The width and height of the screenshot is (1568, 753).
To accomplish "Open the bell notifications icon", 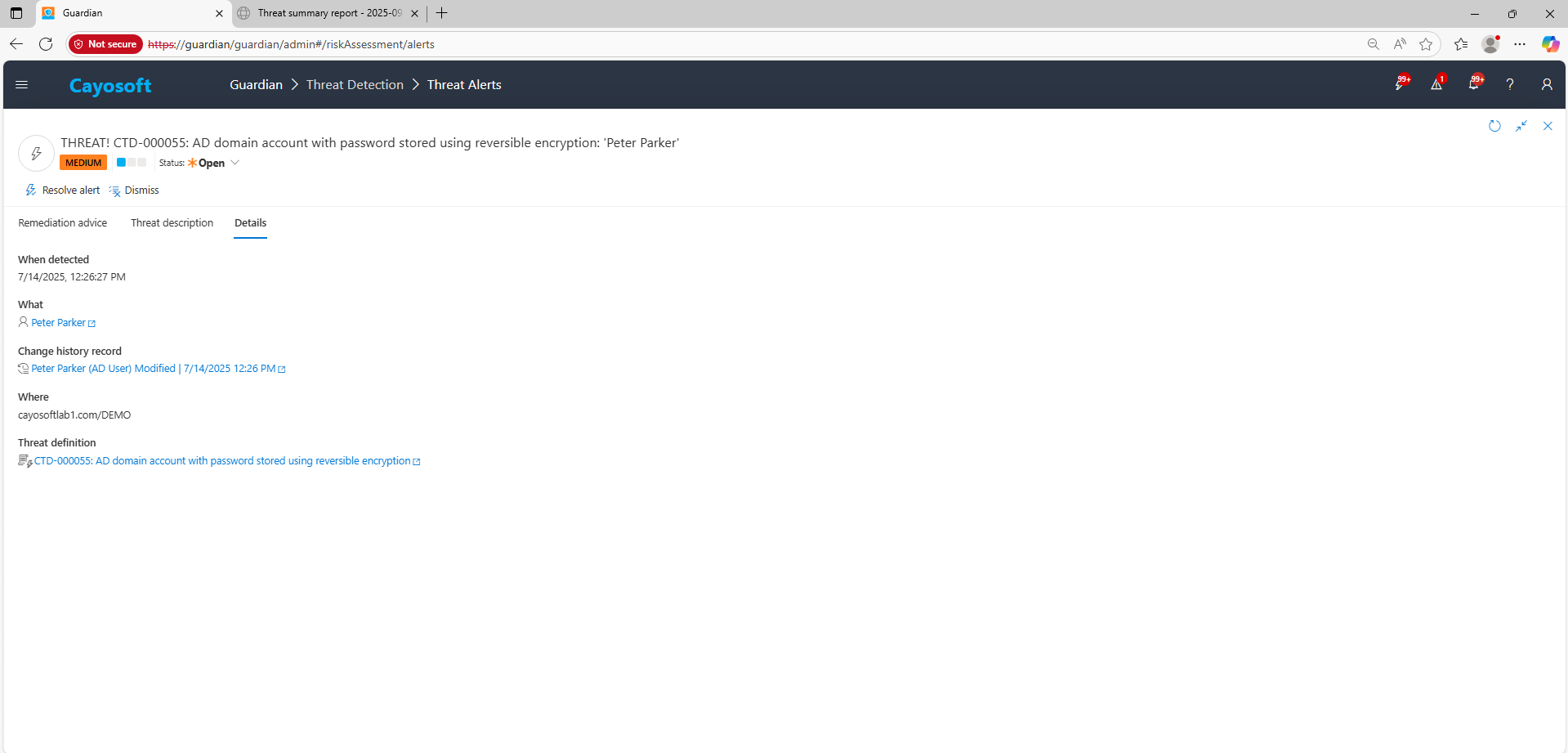I will (x=1474, y=84).
